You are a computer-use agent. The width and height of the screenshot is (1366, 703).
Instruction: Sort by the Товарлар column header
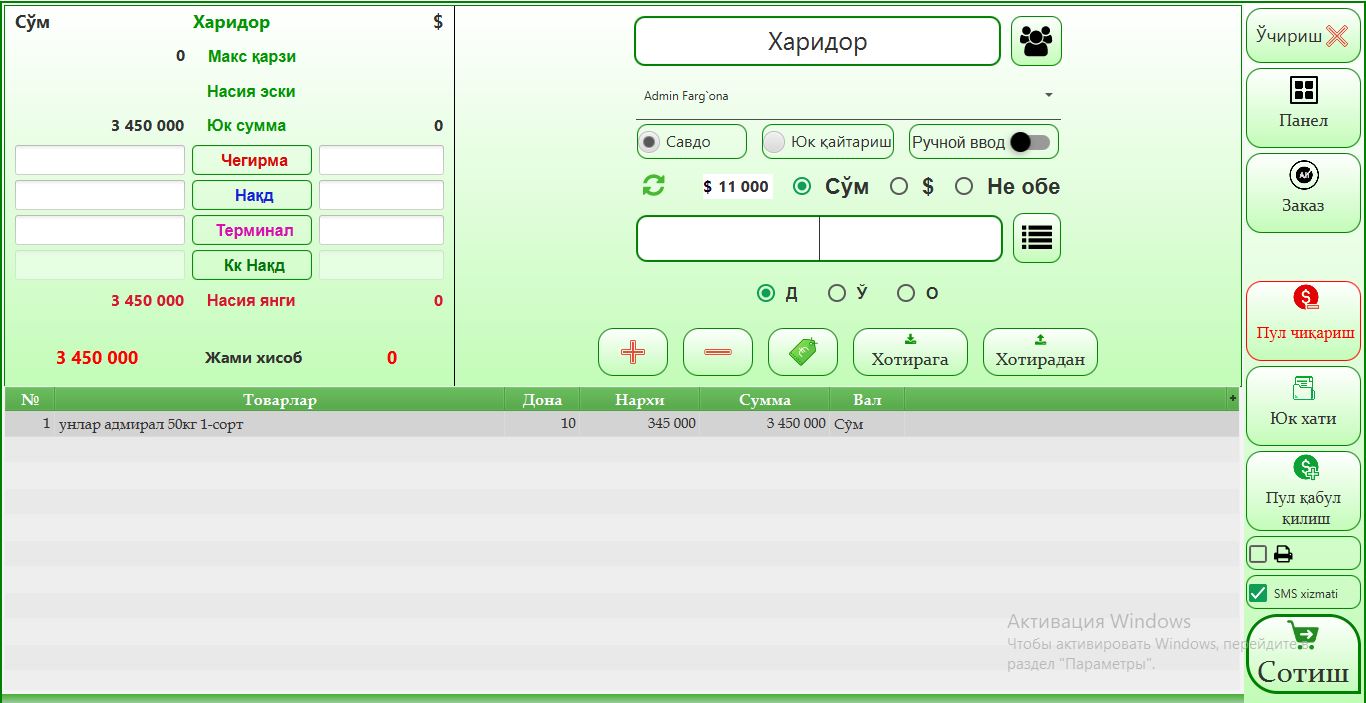coord(279,400)
